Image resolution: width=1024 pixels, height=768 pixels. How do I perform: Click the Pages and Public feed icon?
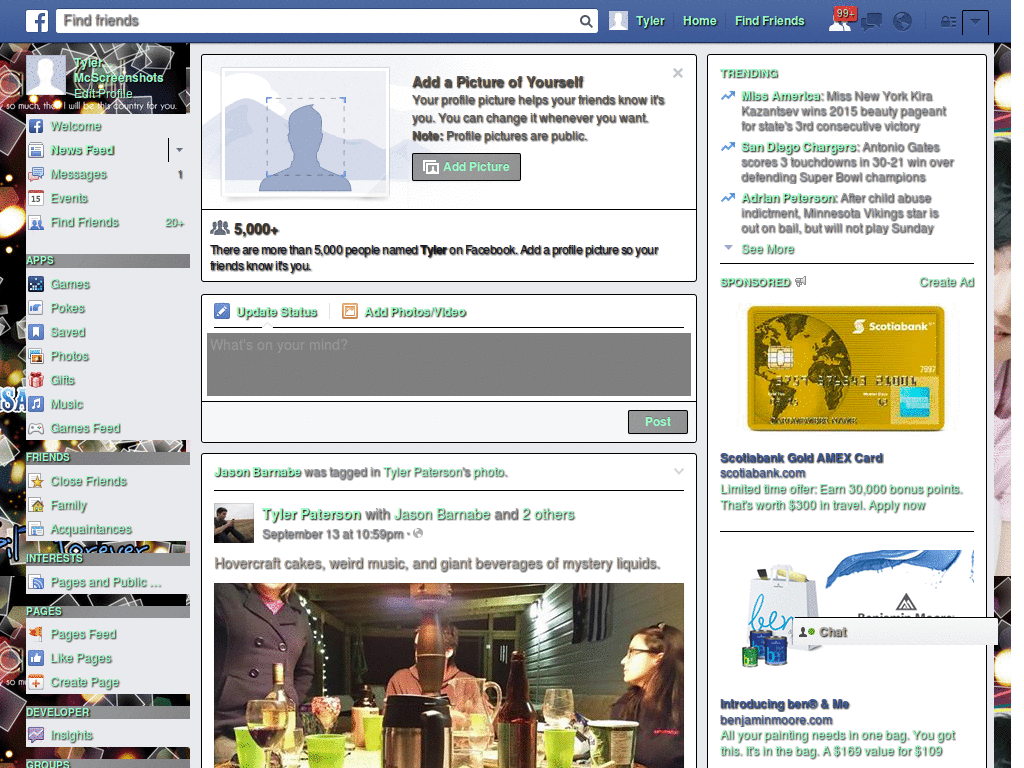(36, 583)
